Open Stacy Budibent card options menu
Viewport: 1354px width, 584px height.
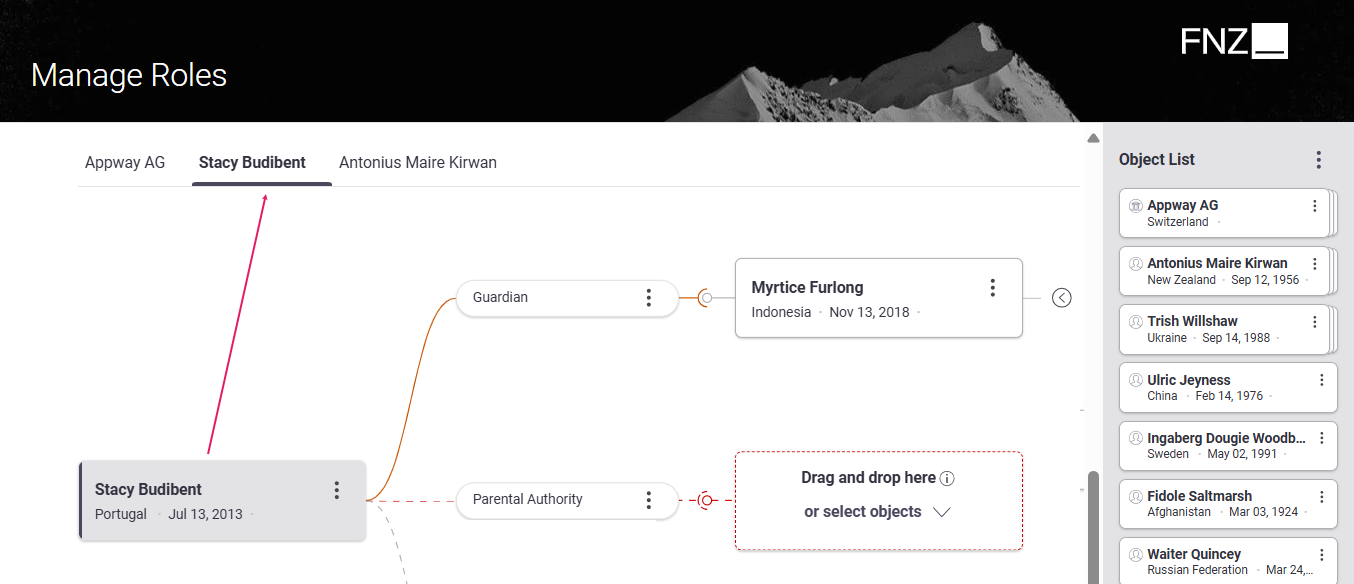[x=336, y=490]
